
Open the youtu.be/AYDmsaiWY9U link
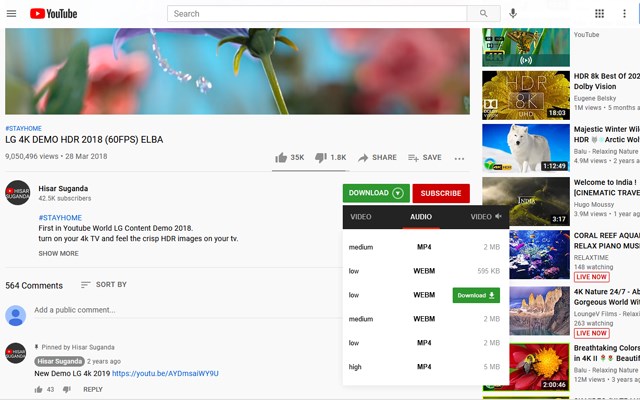click(x=165, y=373)
